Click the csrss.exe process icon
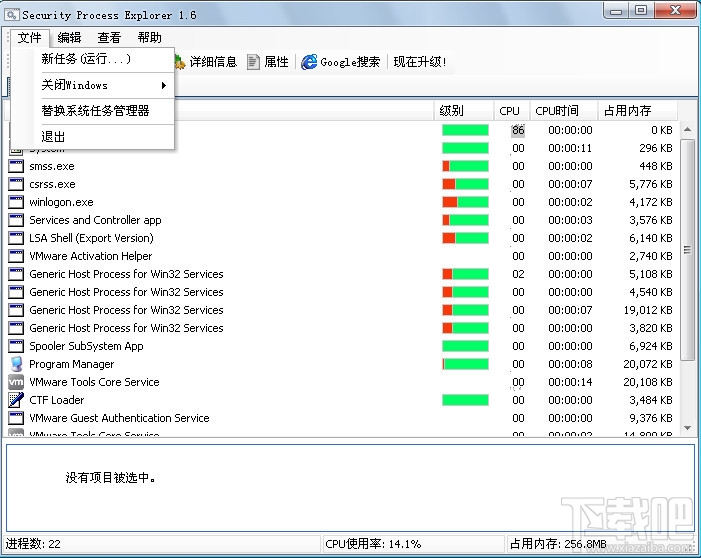The width and height of the screenshot is (701, 558). tap(16, 184)
